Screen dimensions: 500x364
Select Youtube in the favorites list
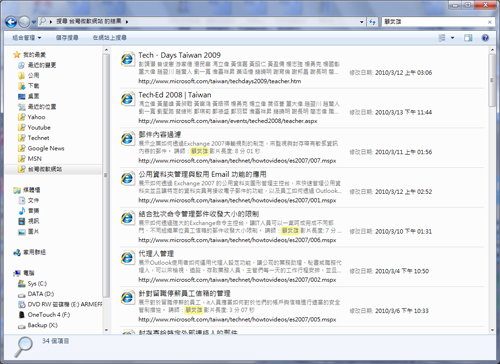[x=39, y=127]
